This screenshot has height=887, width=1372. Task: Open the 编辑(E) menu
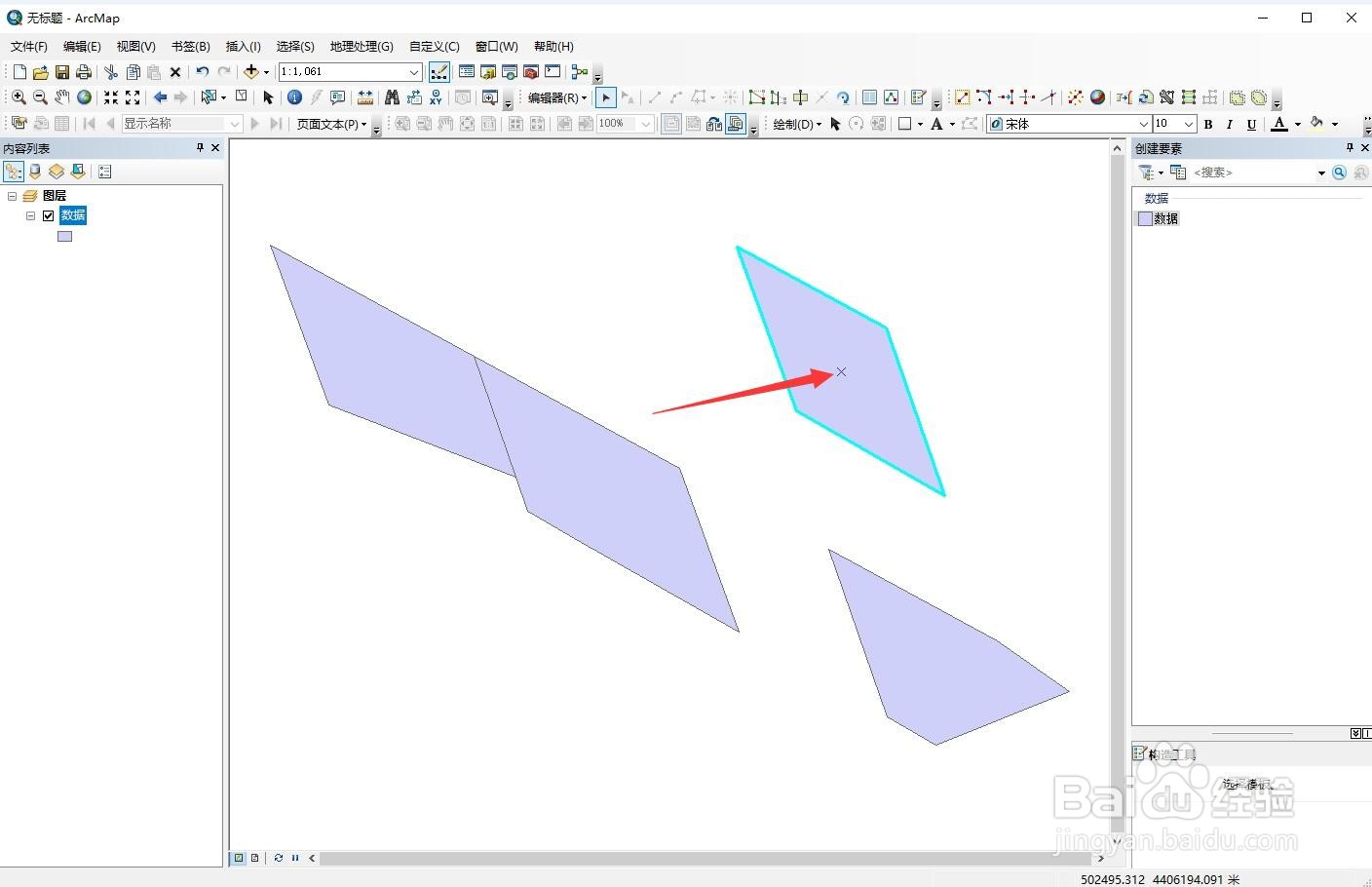[82, 46]
